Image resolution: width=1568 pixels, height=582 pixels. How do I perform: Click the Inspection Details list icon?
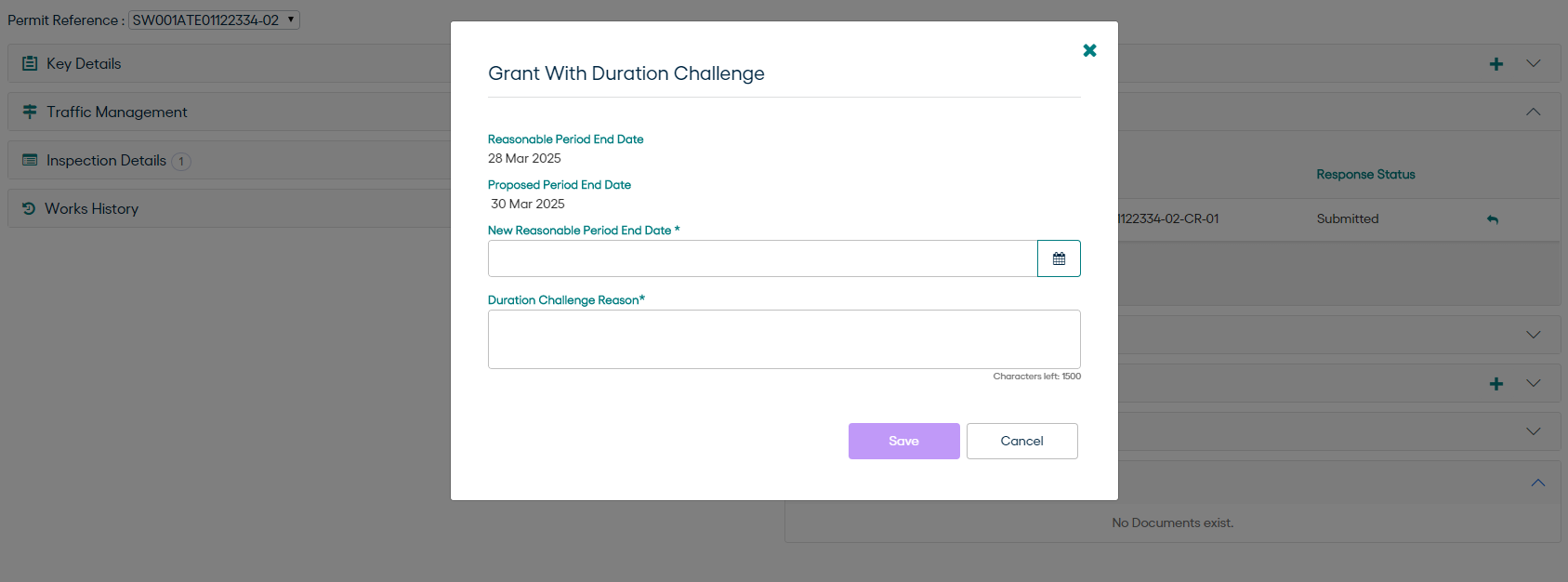(x=30, y=160)
